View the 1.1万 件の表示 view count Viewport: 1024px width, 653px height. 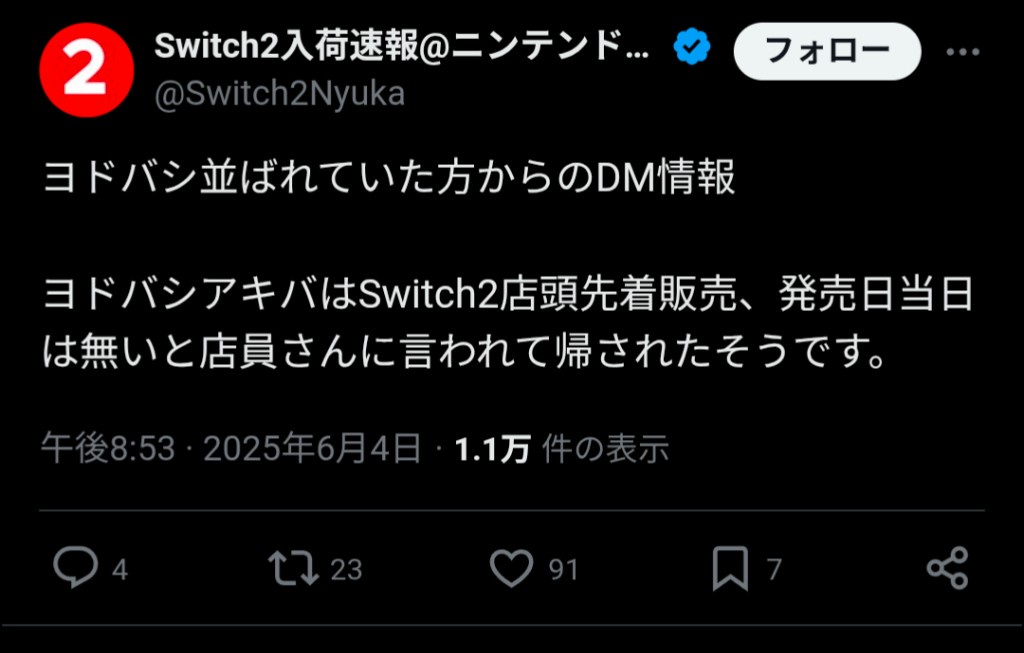(562, 449)
